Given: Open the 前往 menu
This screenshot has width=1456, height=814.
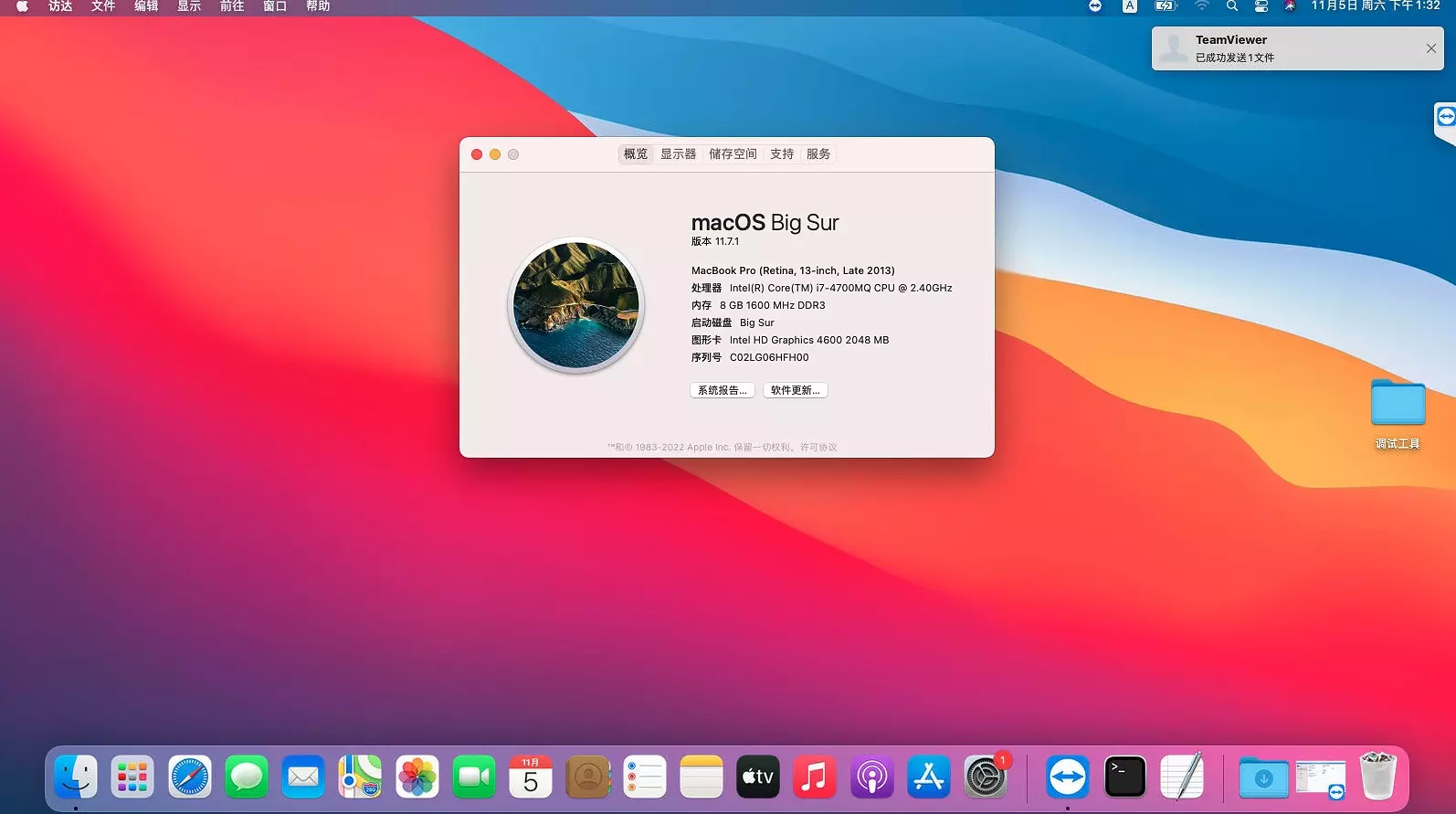Looking at the screenshot, I should pyautogui.click(x=232, y=6).
